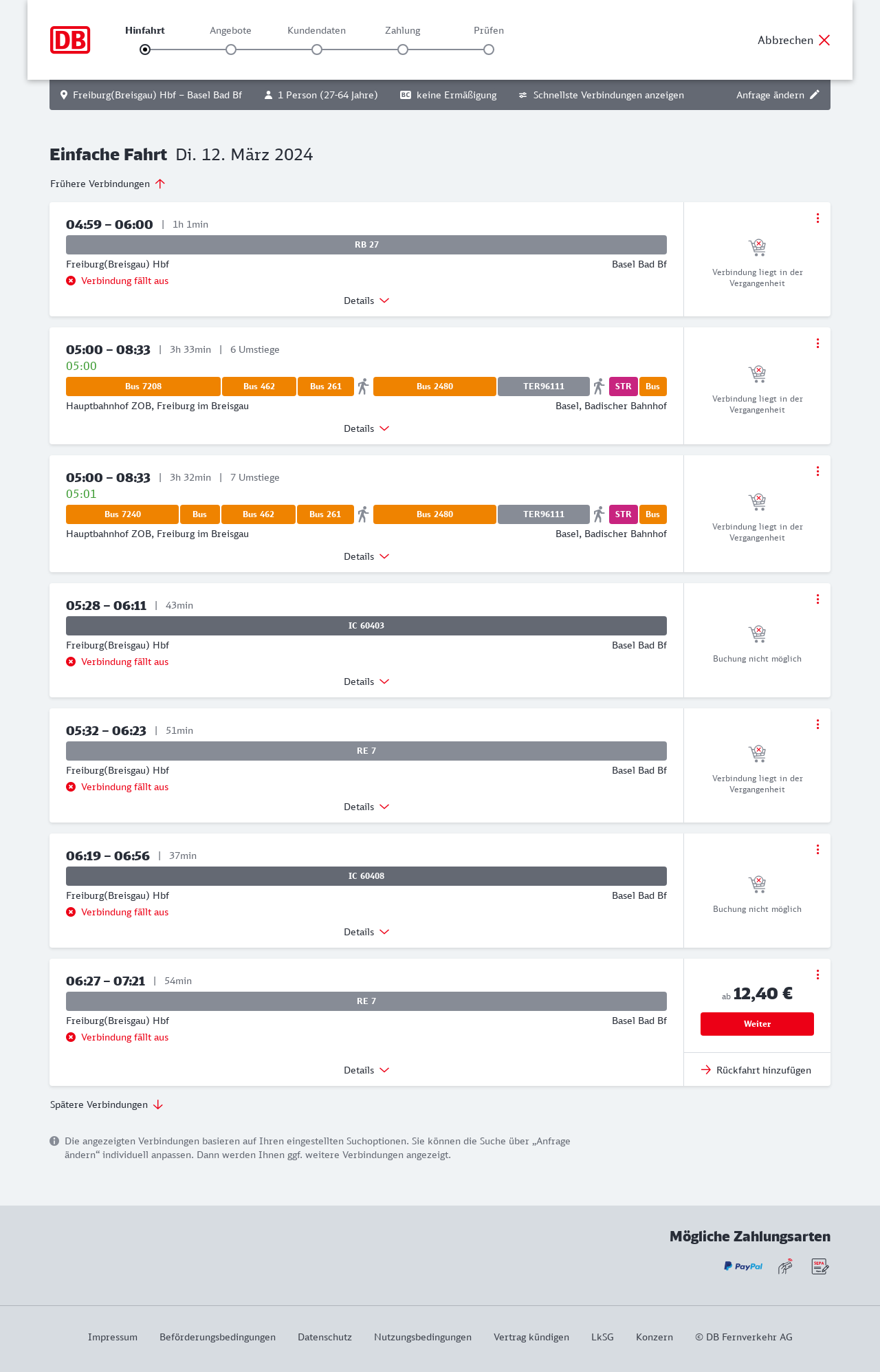
Task: Select the Hinfahrt step radio circle
Action: click(145, 50)
